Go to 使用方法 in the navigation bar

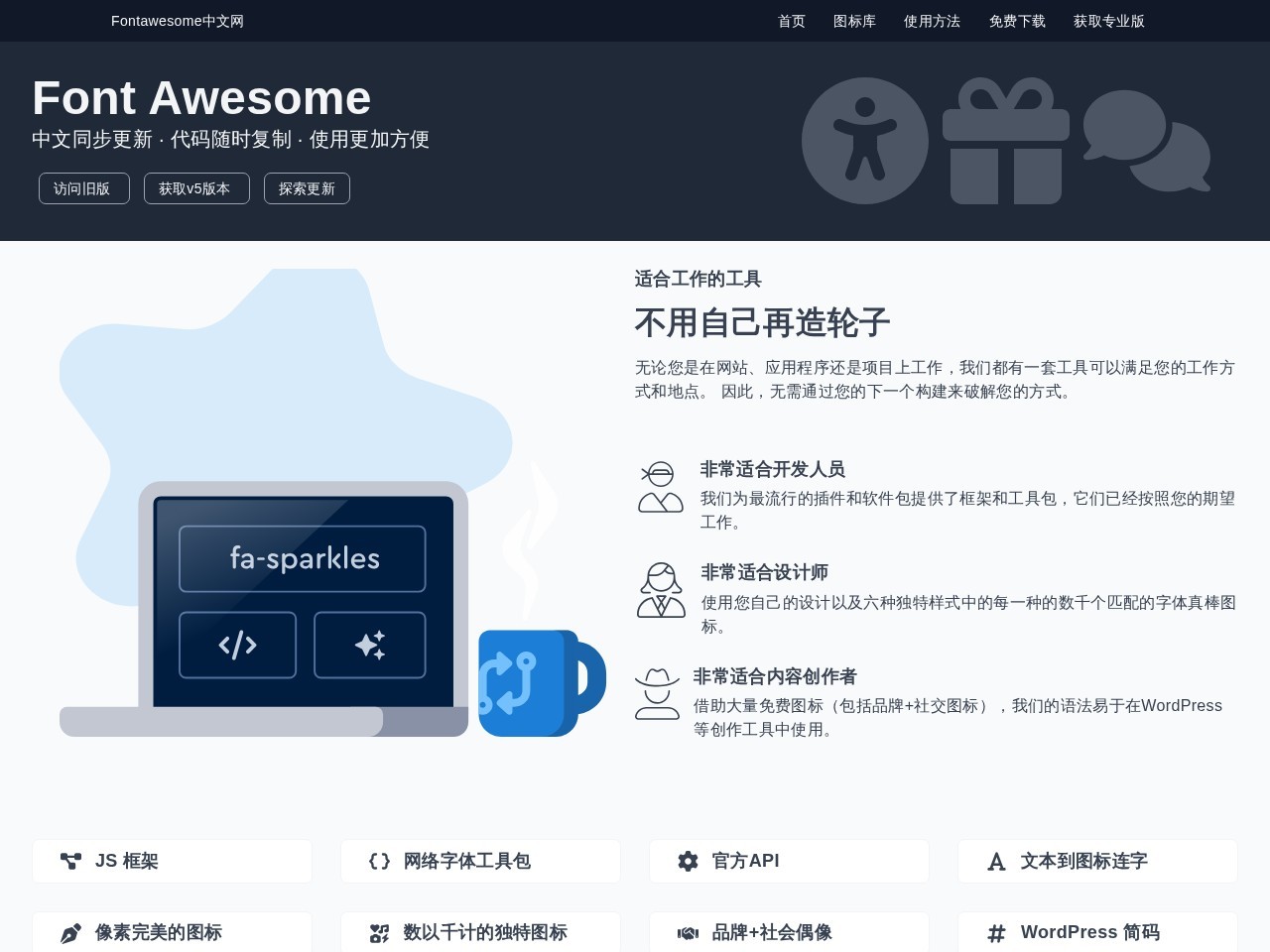(932, 21)
